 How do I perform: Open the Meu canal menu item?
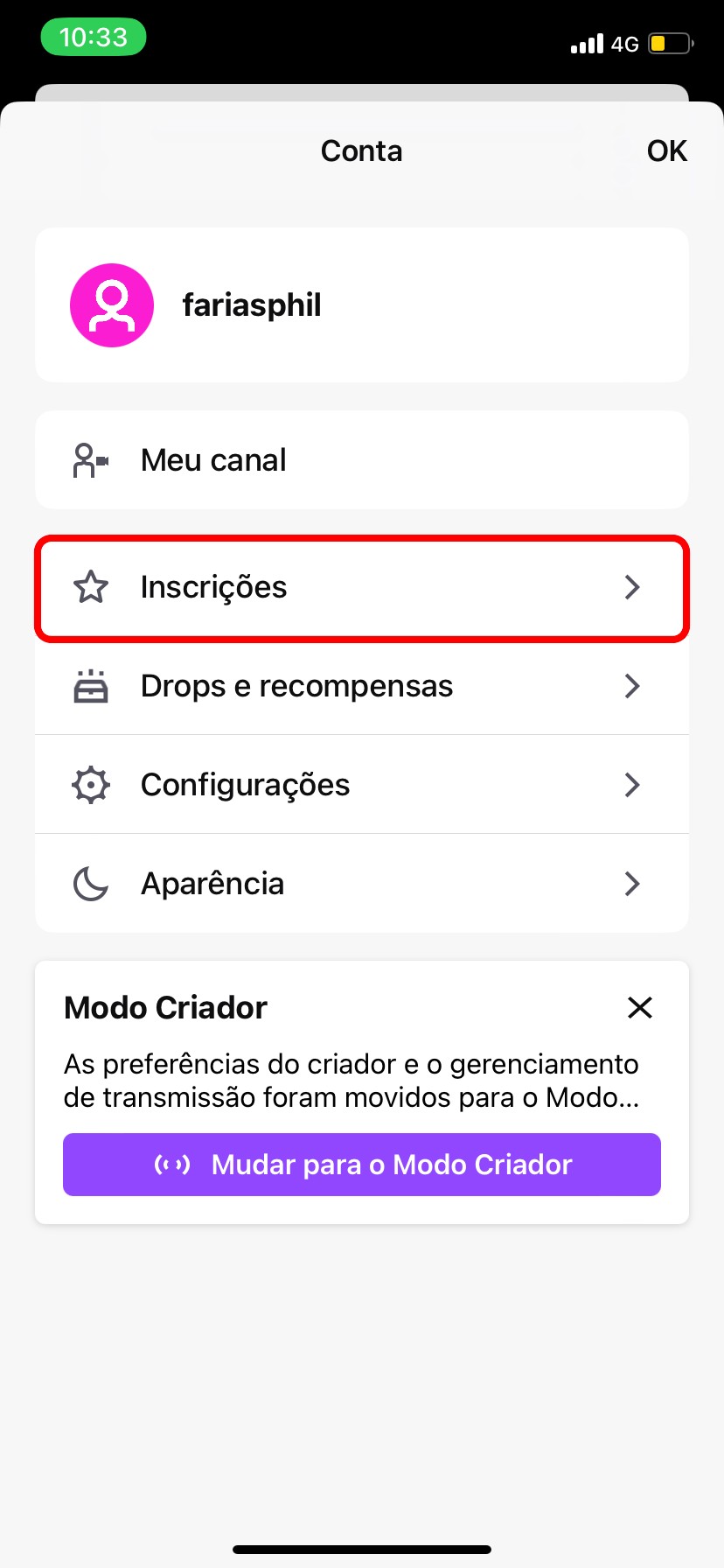click(214, 460)
